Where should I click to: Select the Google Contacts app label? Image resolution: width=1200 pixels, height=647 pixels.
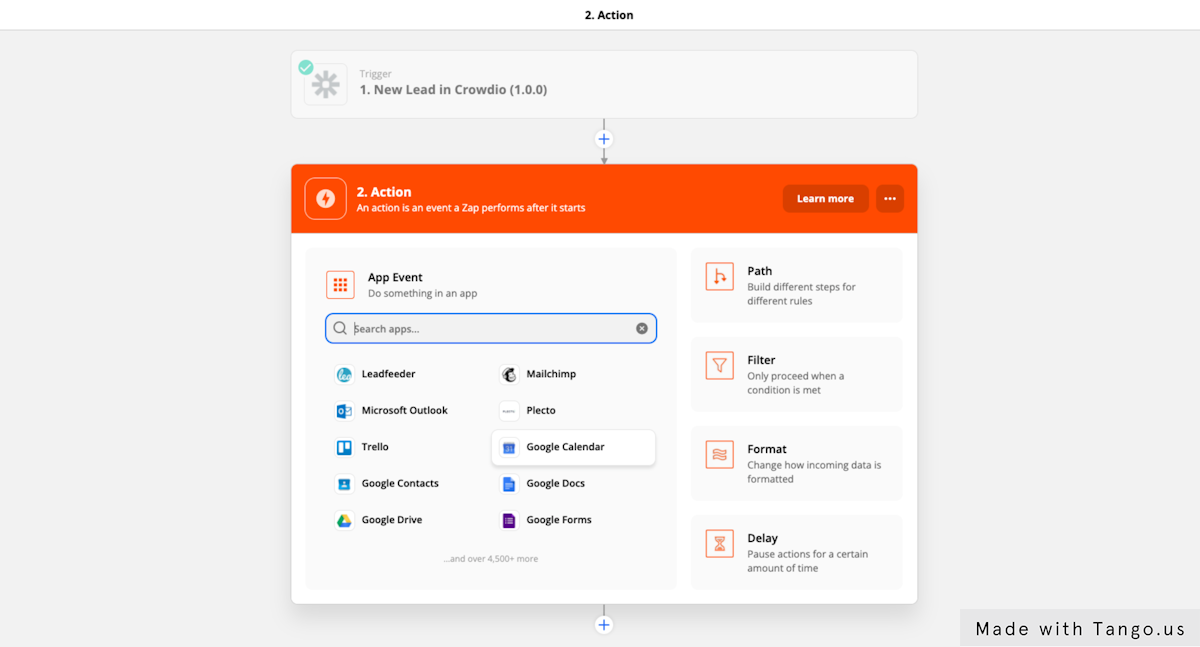[400, 483]
